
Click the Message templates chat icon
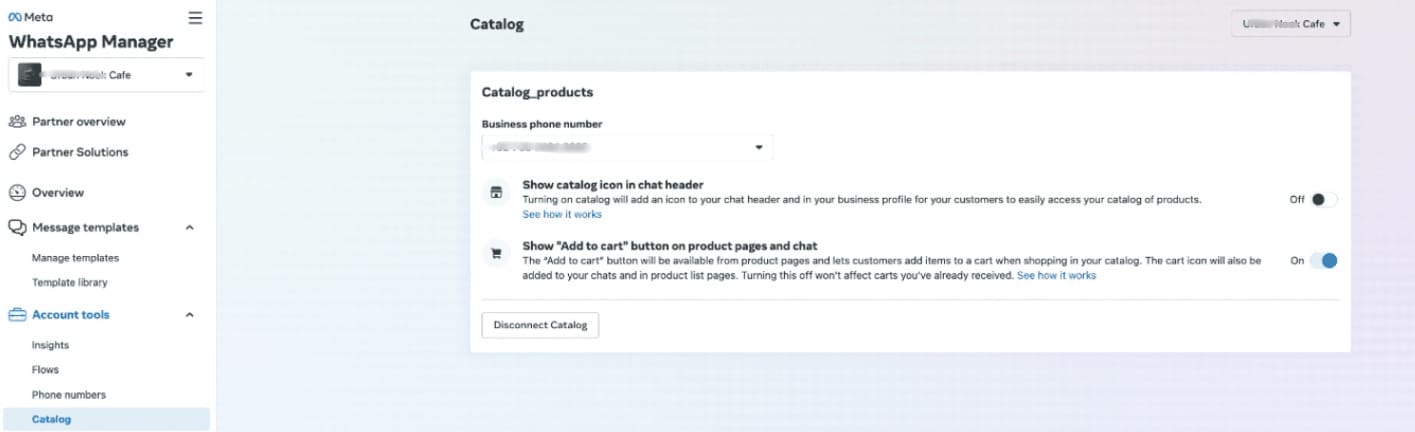click(17, 228)
